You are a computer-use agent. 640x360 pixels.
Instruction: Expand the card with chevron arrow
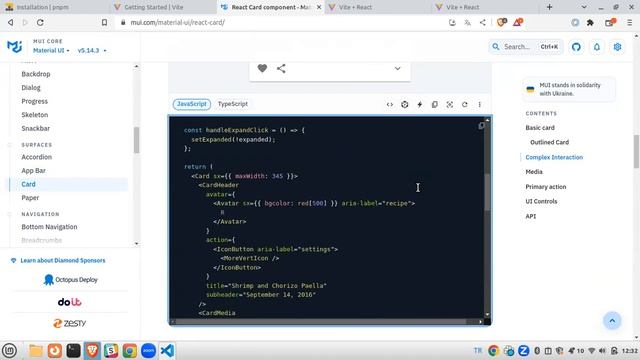398,68
